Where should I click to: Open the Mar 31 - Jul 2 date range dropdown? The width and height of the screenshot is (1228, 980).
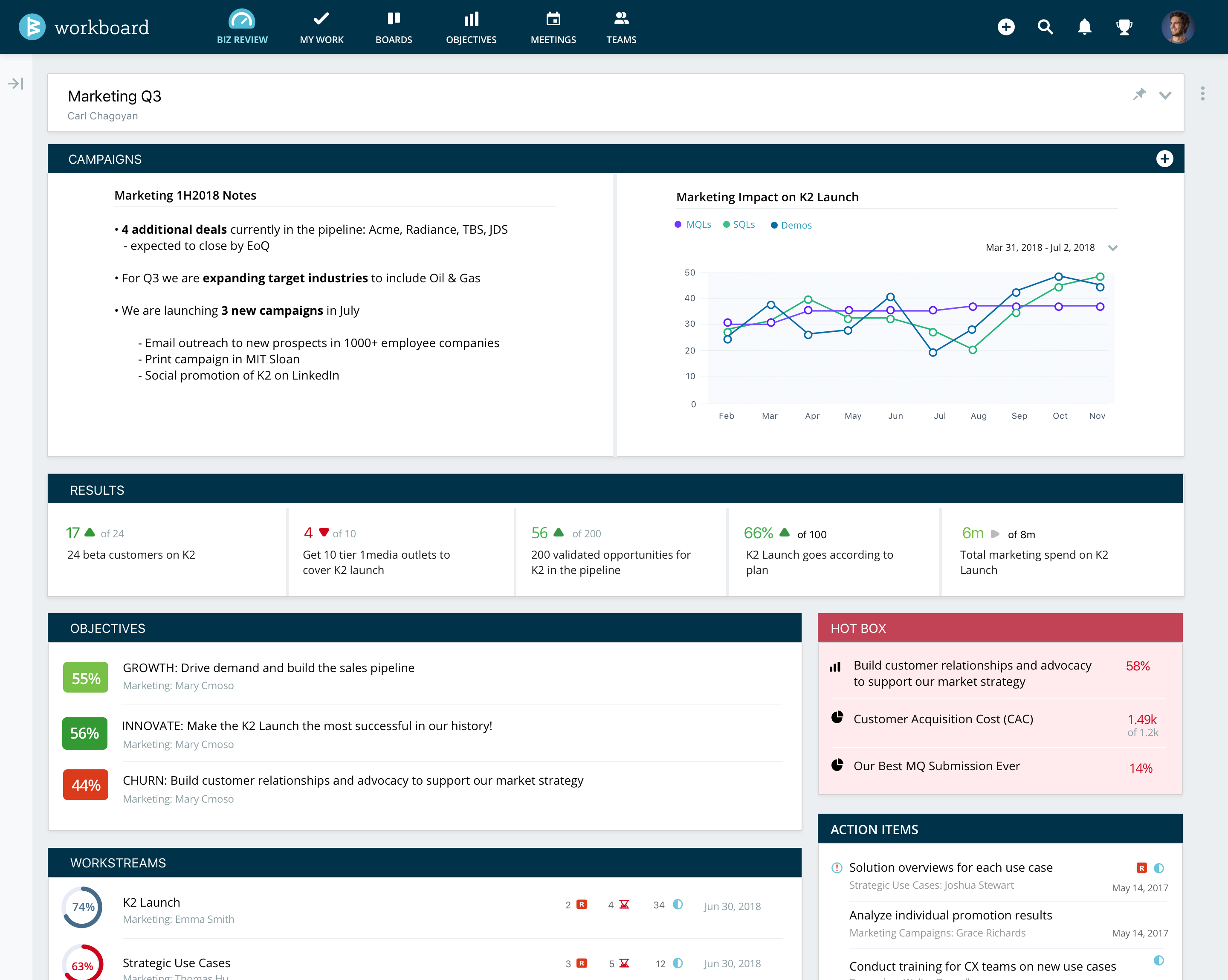[1114, 248]
